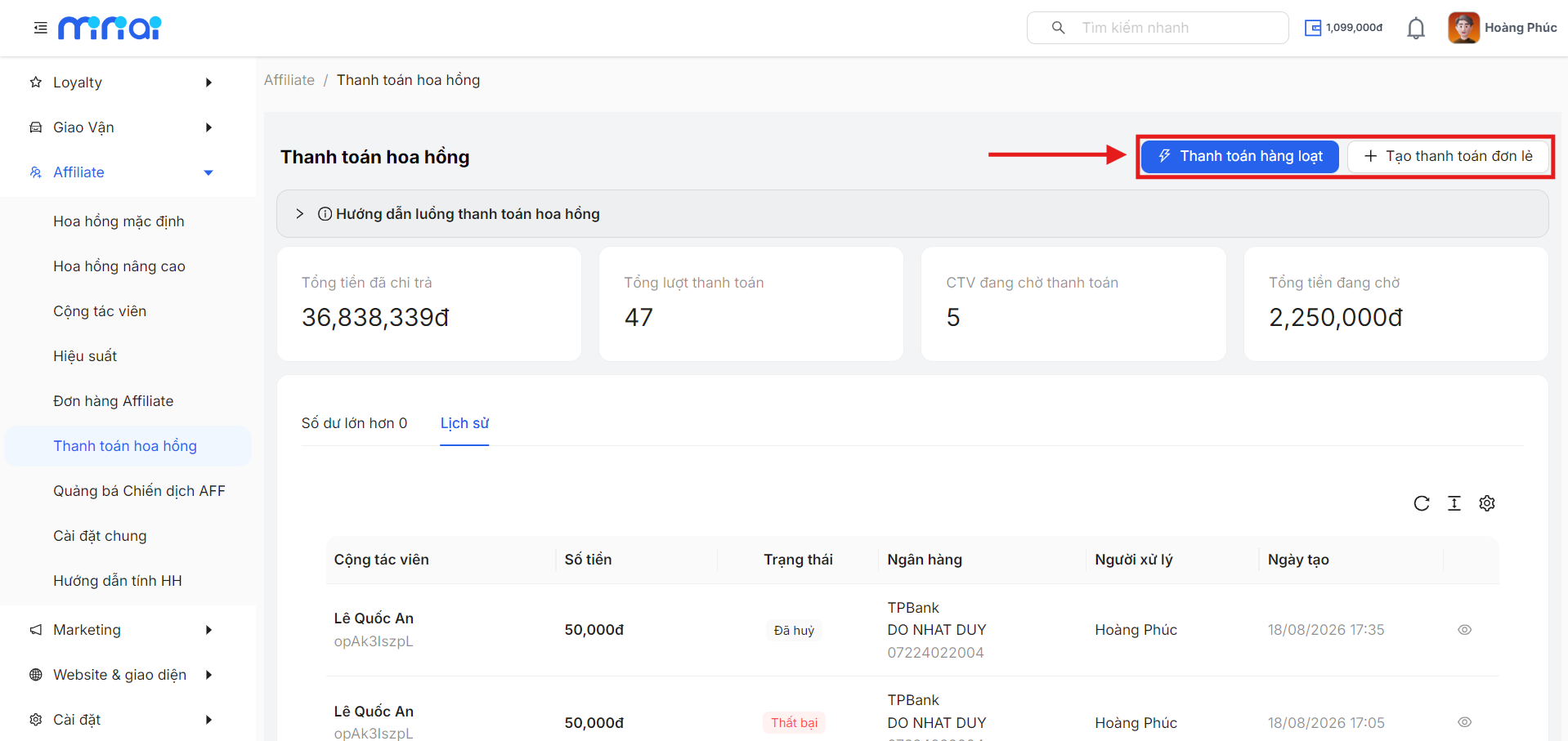Open Hiệu suất page
Viewport: 1568px width, 741px height.
coord(128,356)
